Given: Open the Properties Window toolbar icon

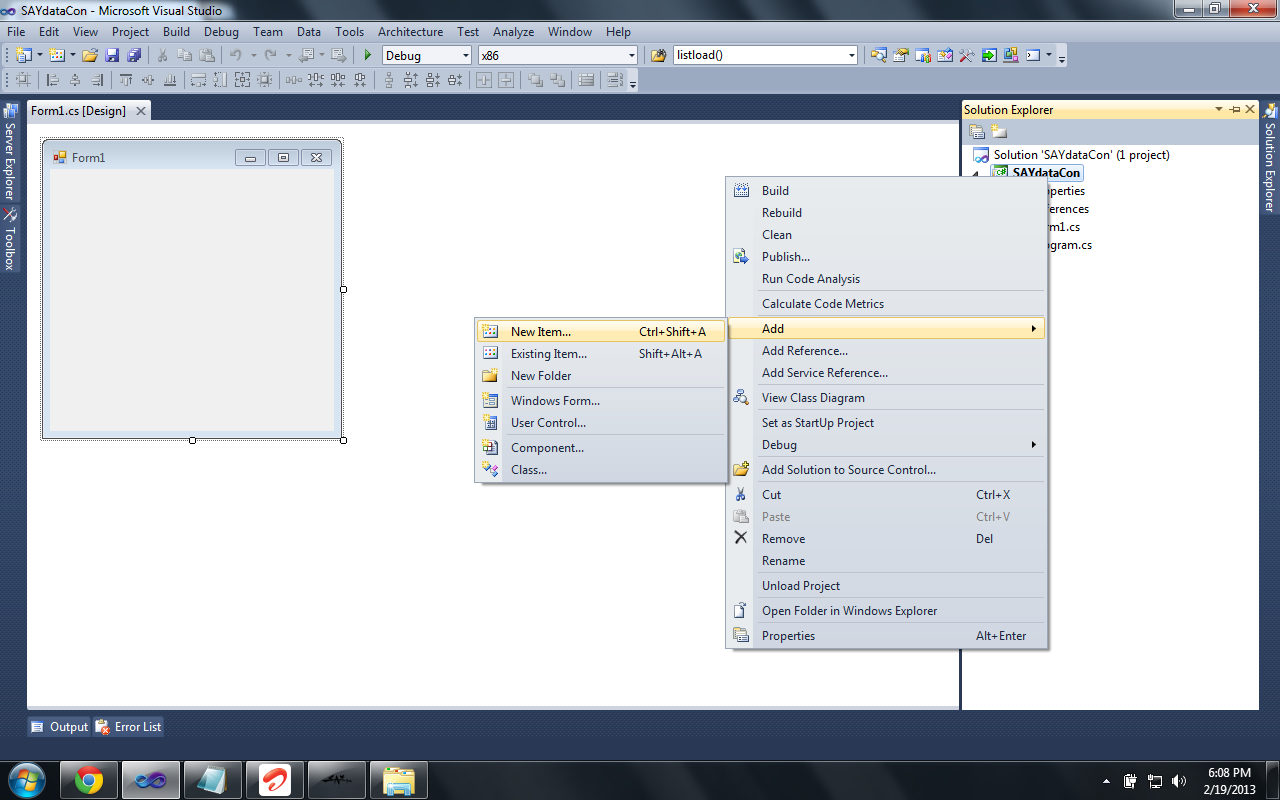Looking at the screenshot, I should pyautogui.click(x=901, y=56).
